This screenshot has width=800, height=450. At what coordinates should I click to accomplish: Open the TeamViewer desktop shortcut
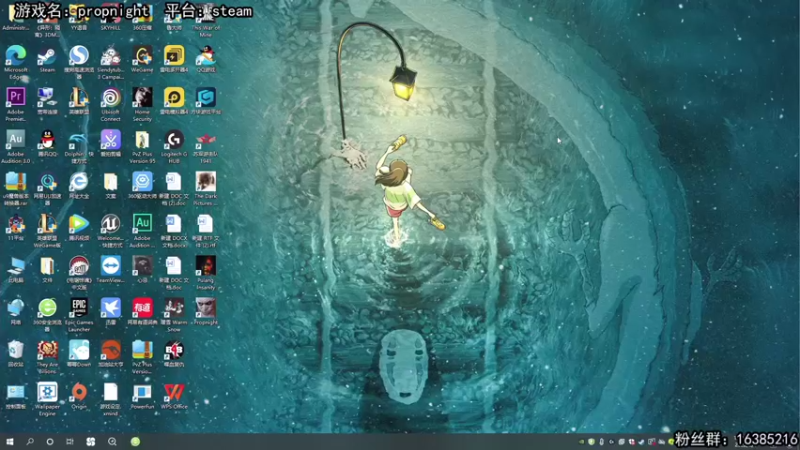tap(111, 266)
